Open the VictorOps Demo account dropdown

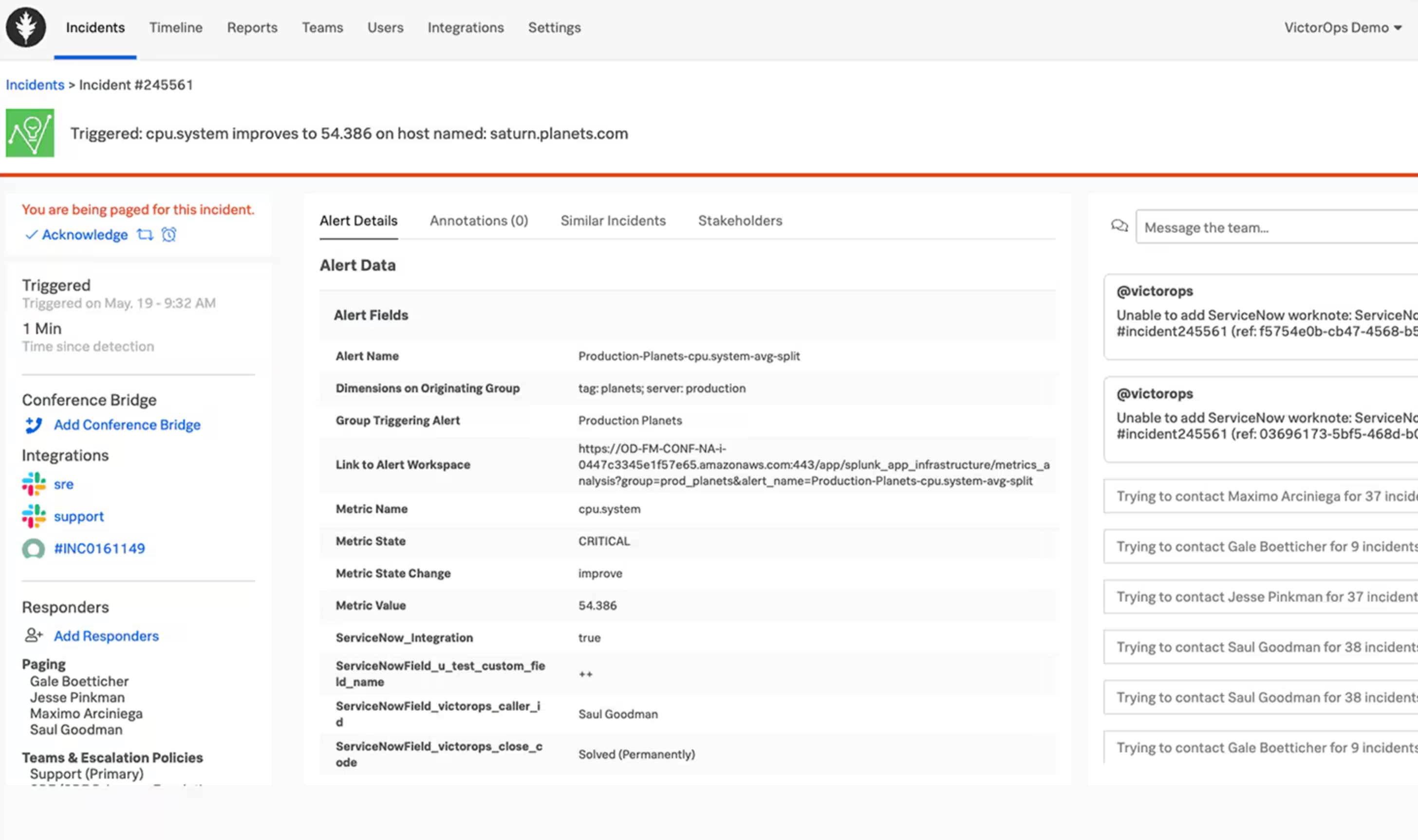(x=1343, y=27)
